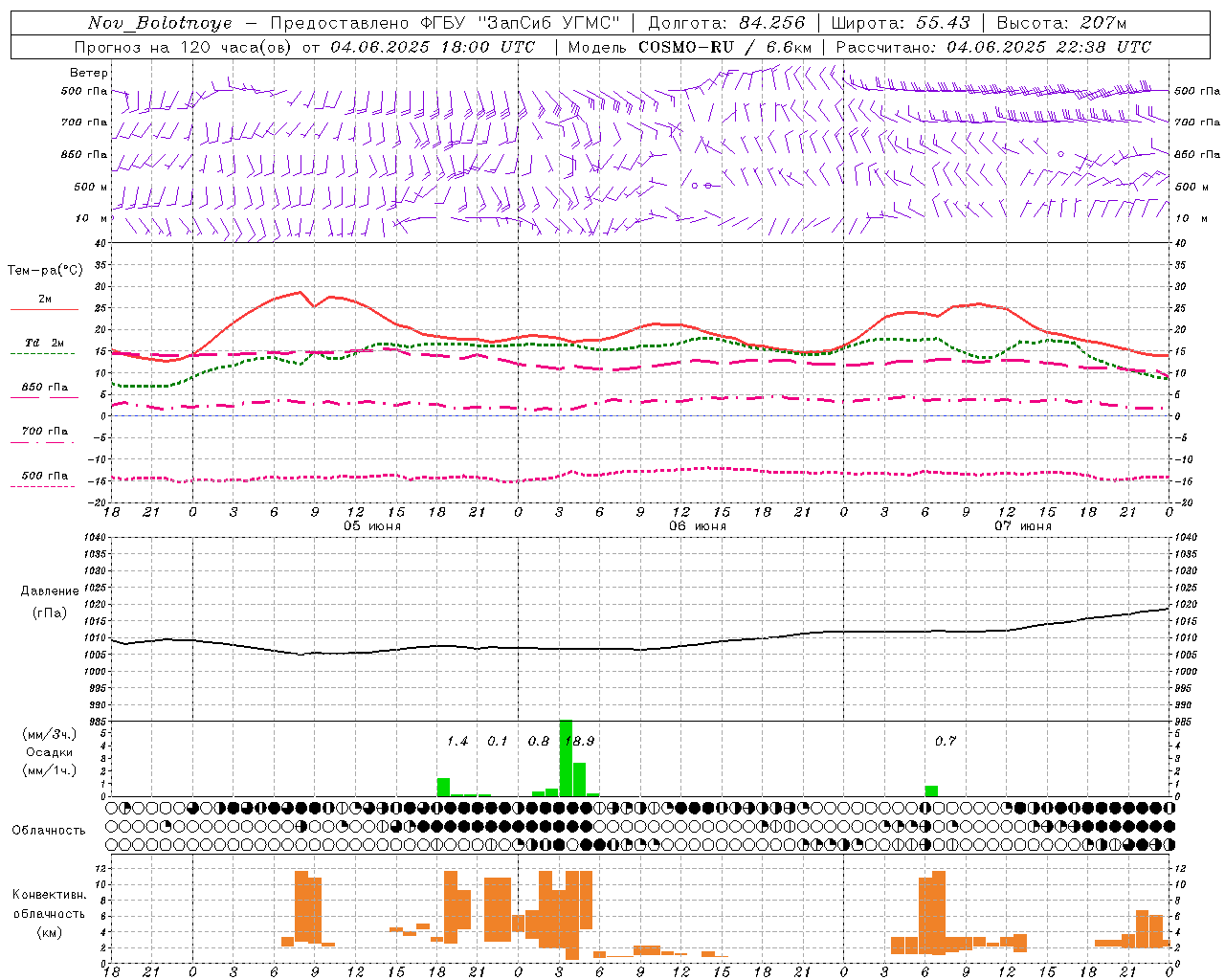Click the Давление pressure panel label
This screenshot has height=980, width=1225.
50,590
